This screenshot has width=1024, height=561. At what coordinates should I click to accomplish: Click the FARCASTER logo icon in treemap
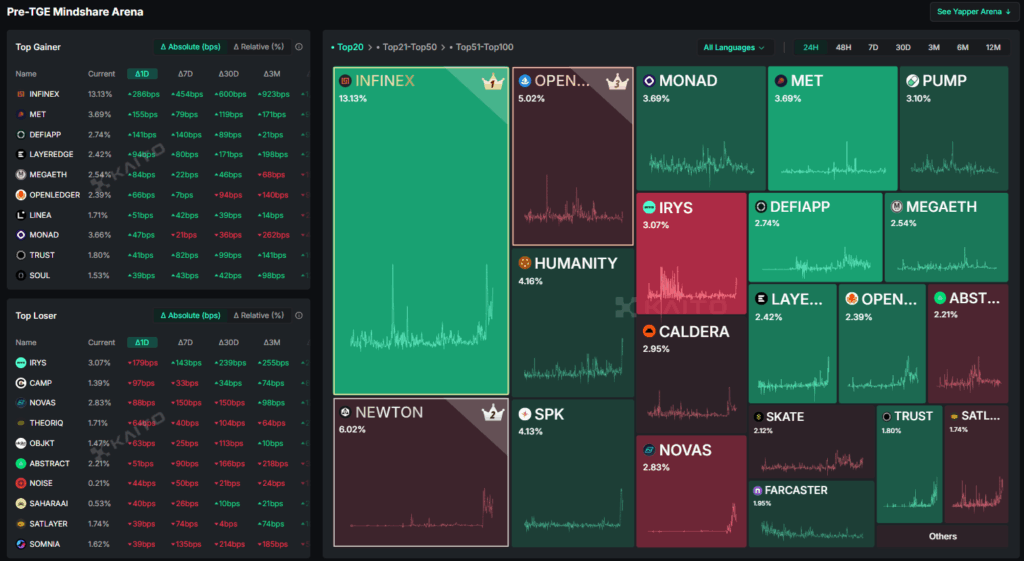tap(758, 490)
